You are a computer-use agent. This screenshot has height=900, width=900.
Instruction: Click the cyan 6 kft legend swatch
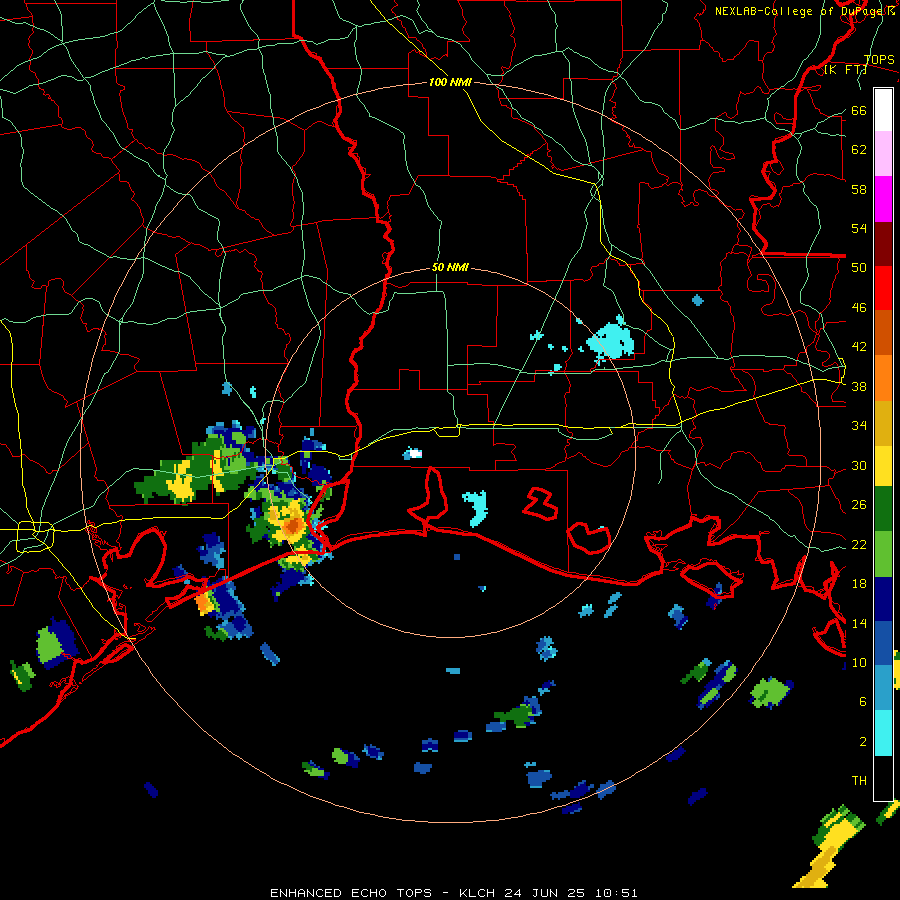tap(883, 733)
